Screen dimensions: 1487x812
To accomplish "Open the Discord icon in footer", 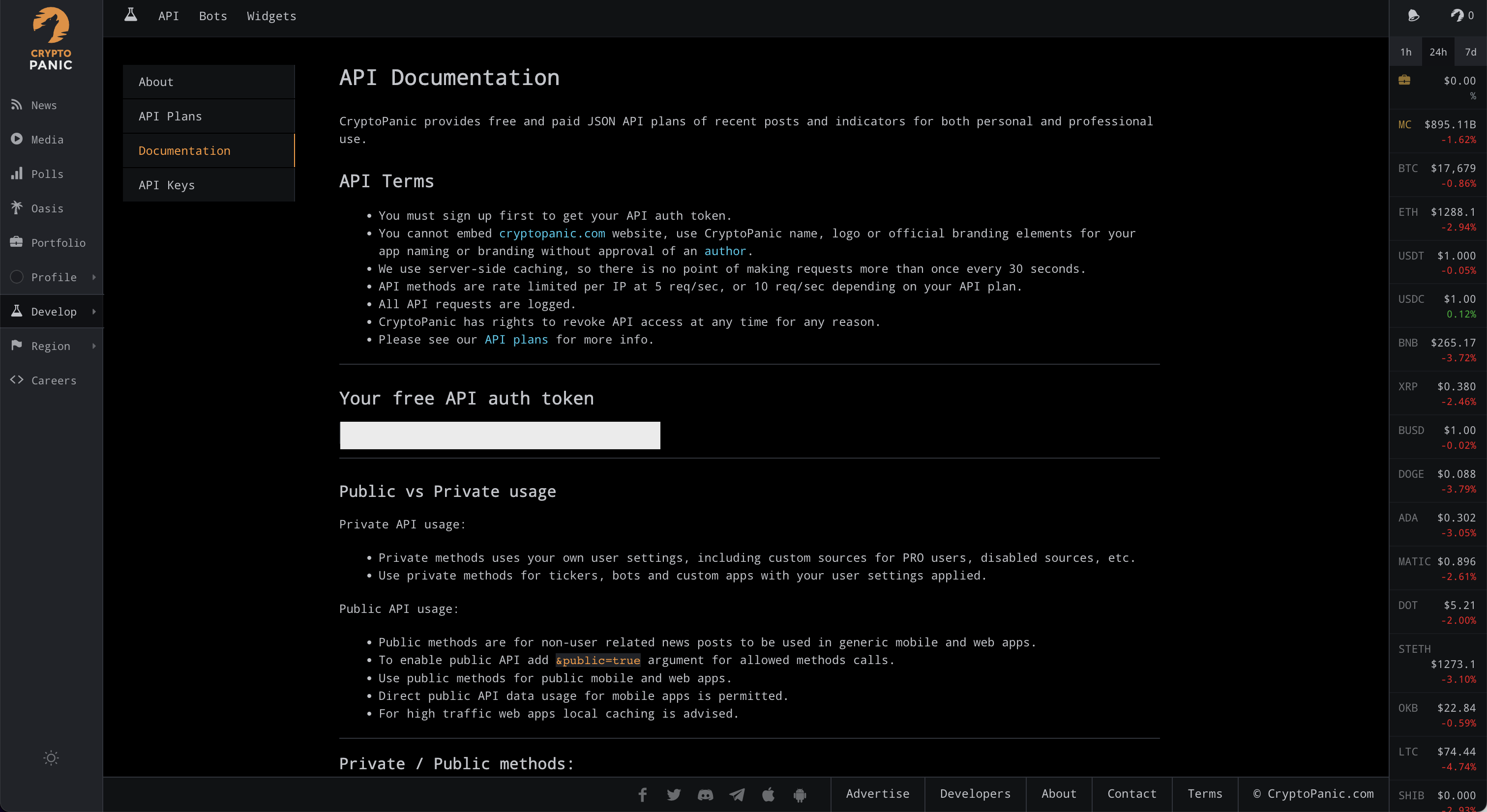I will pos(706,795).
